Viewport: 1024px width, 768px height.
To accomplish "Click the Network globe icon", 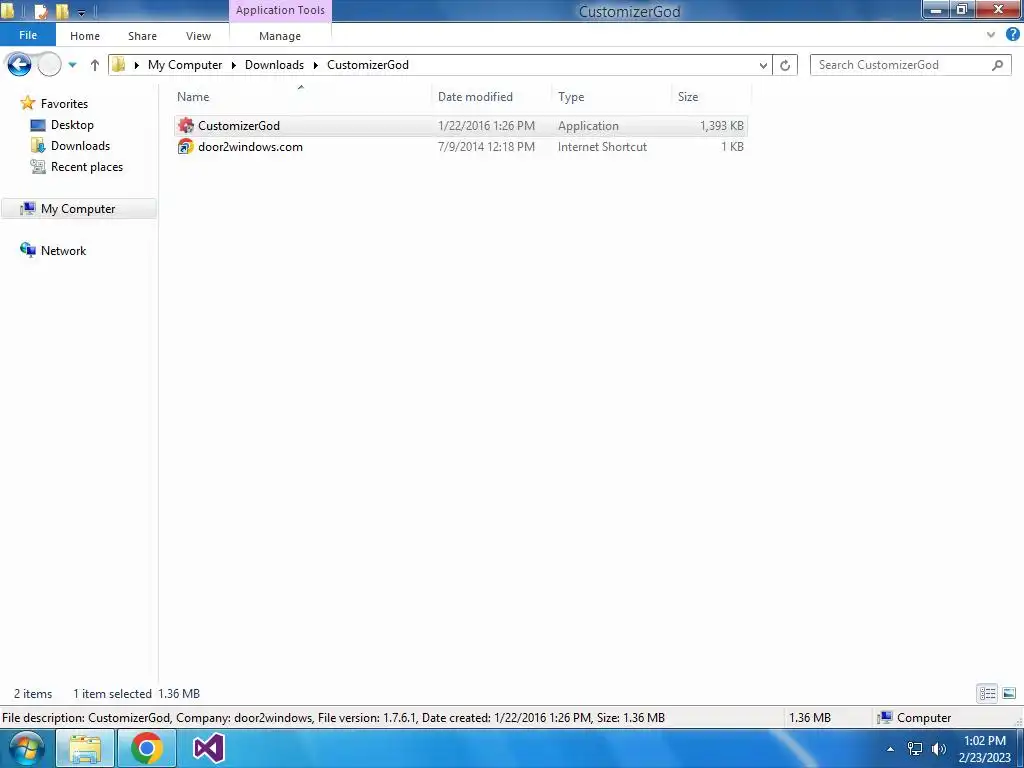I will coord(27,249).
